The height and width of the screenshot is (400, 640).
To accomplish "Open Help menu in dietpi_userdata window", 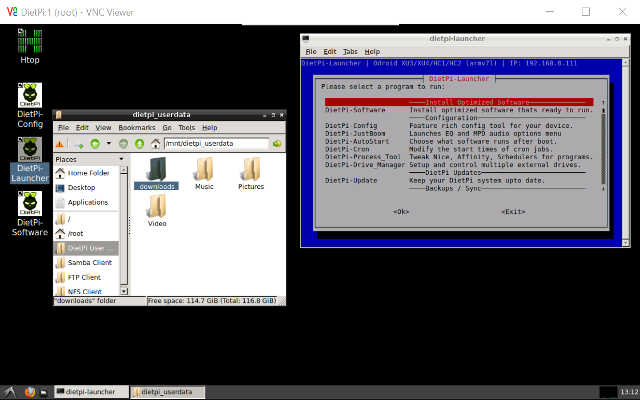I will tap(210, 128).
